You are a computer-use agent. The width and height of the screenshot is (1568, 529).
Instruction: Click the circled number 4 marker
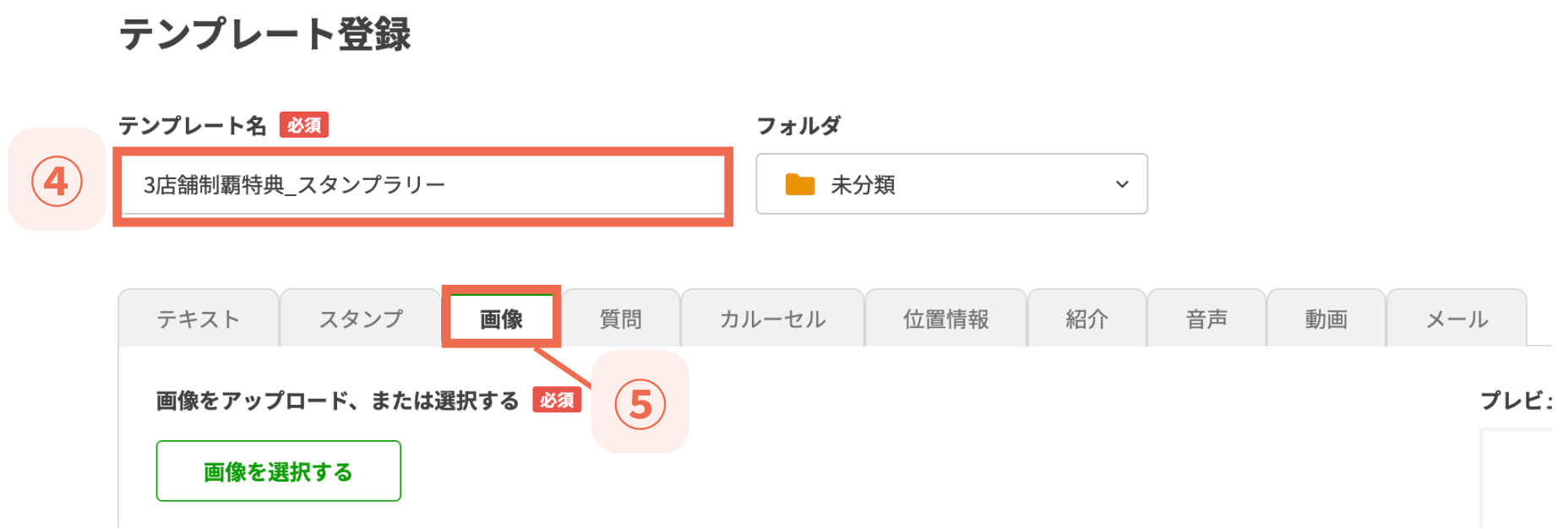57,181
